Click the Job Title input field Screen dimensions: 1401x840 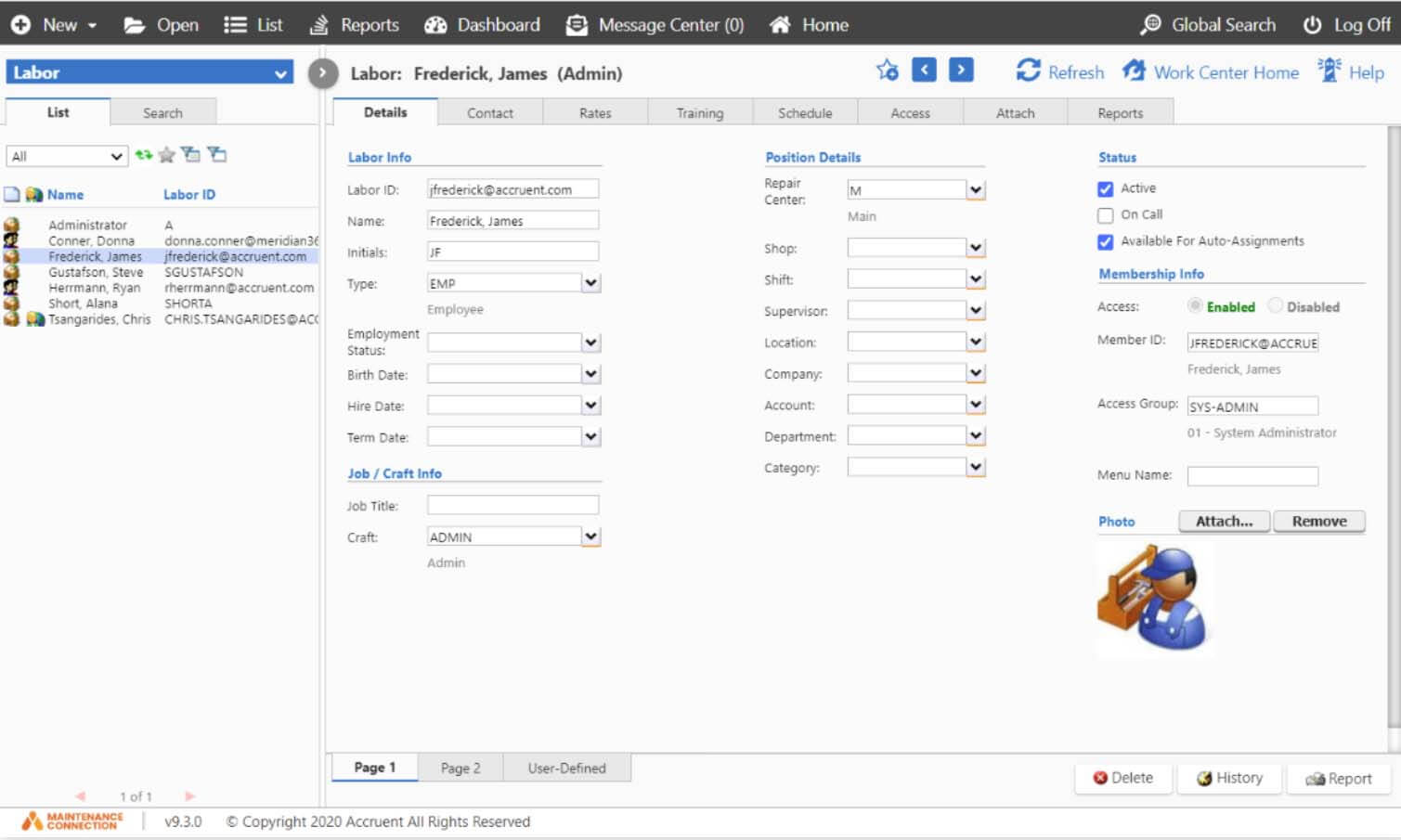coord(512,506)
